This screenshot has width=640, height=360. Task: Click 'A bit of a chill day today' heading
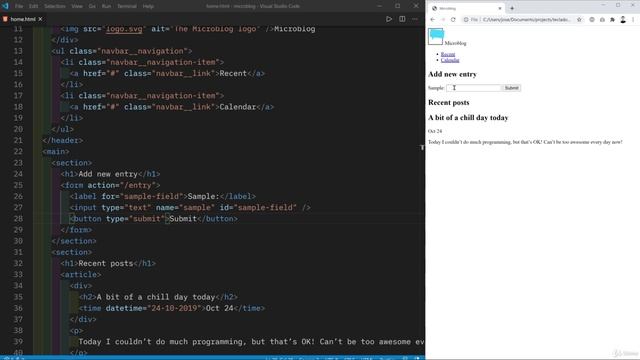pyautogui.click(x=468, y=118)
